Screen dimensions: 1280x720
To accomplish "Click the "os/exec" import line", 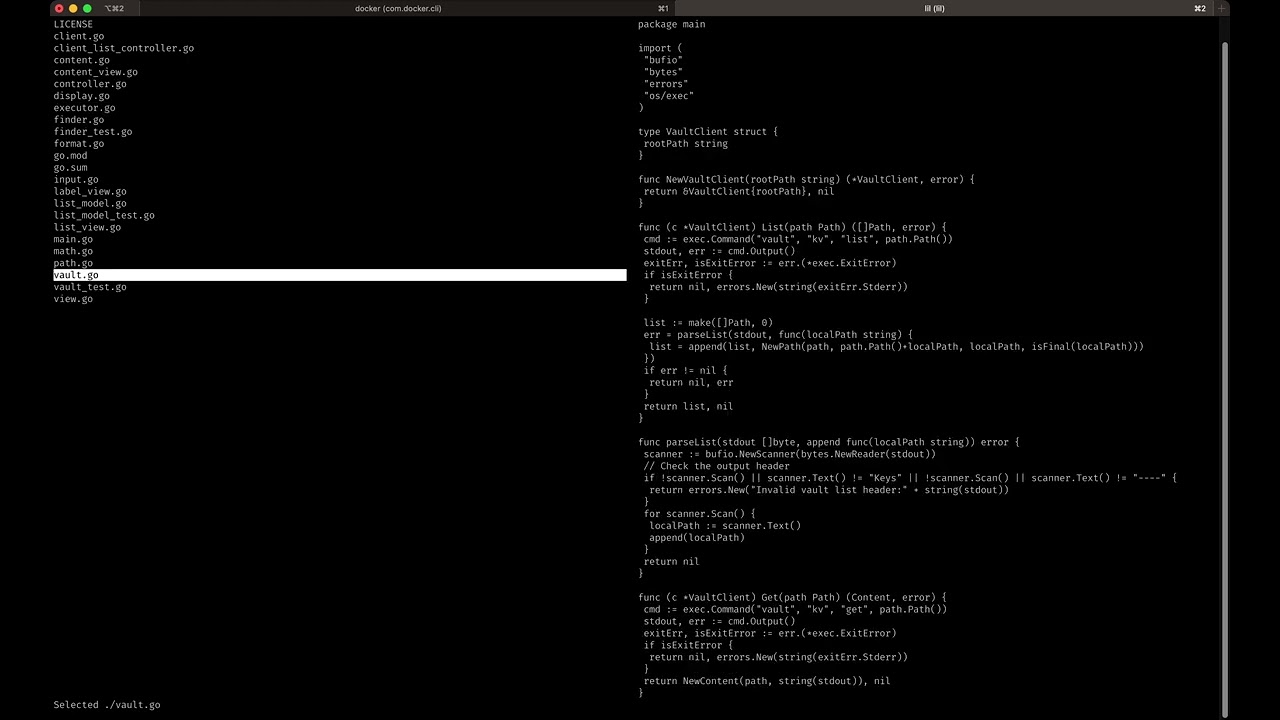I will coord(669,96).
